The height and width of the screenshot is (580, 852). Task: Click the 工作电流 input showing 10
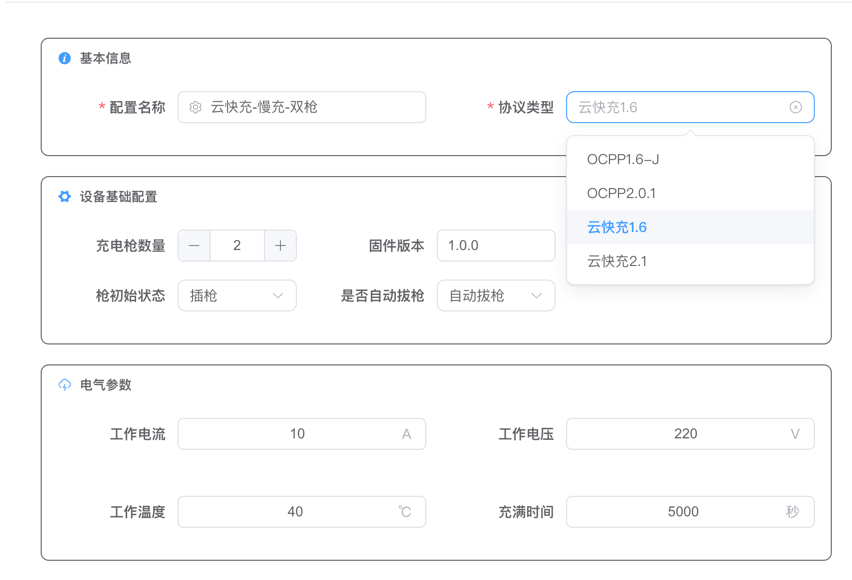[302, 434]
